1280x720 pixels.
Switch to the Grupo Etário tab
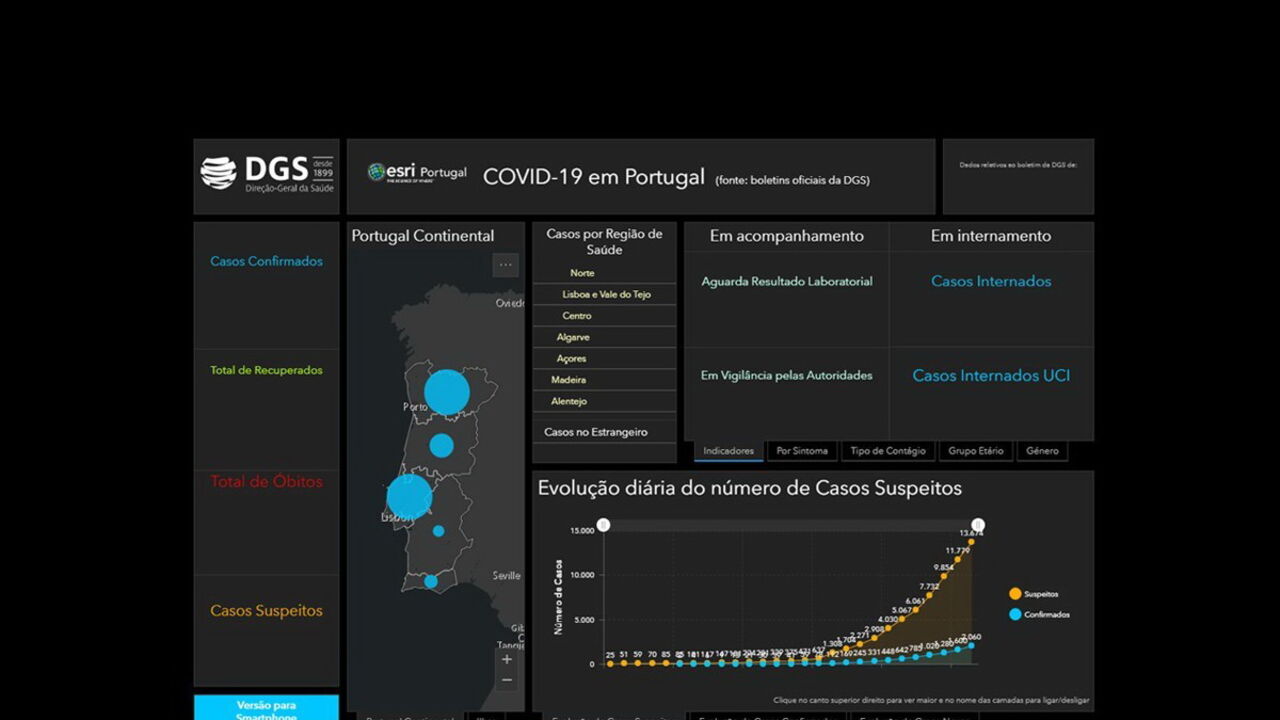(975, 451)
